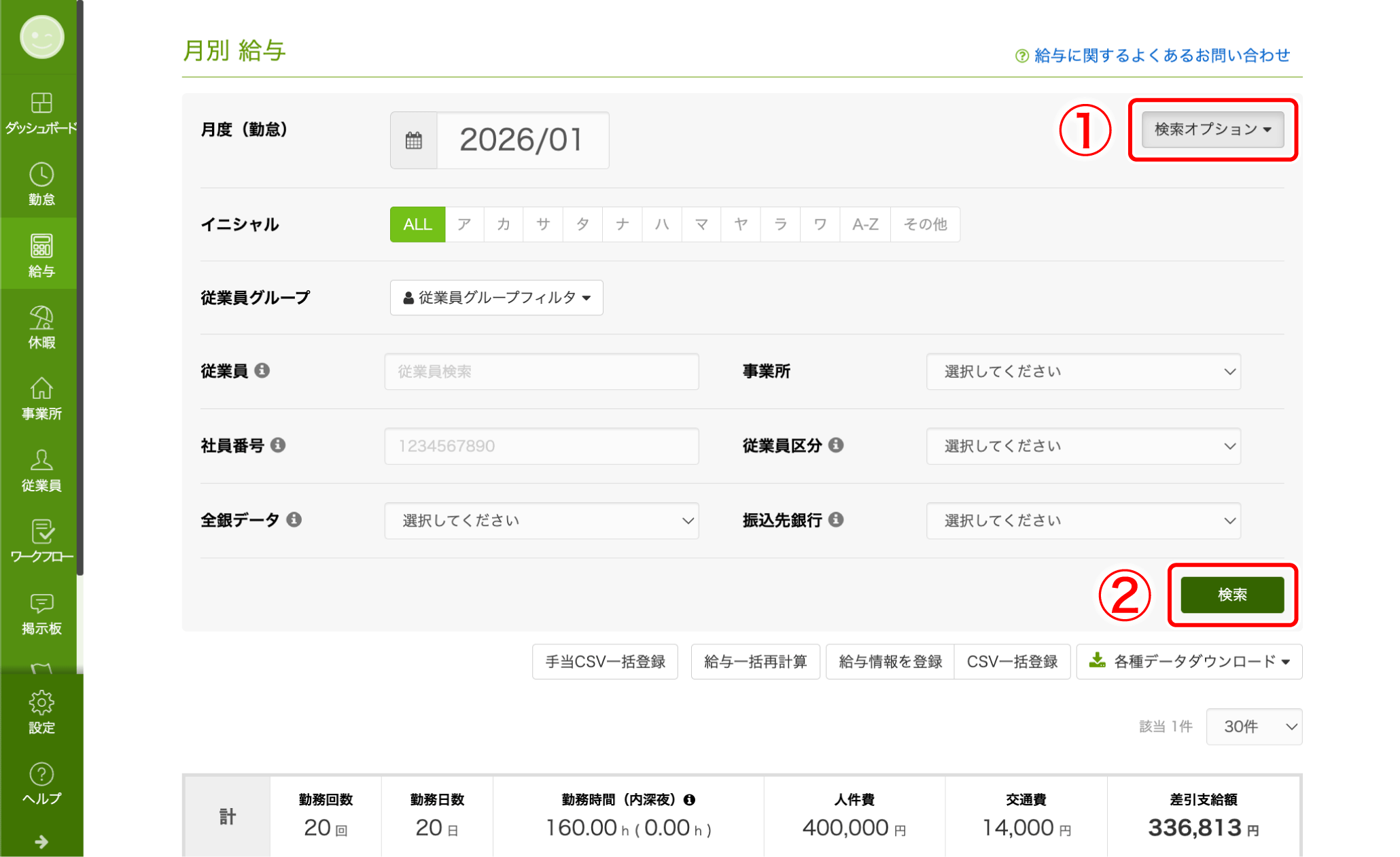Image resolution: width=1400 pixels, height=857 pixels.
Task: Open the 設定 gear icon in sidebar
Action: pos(41,703)
